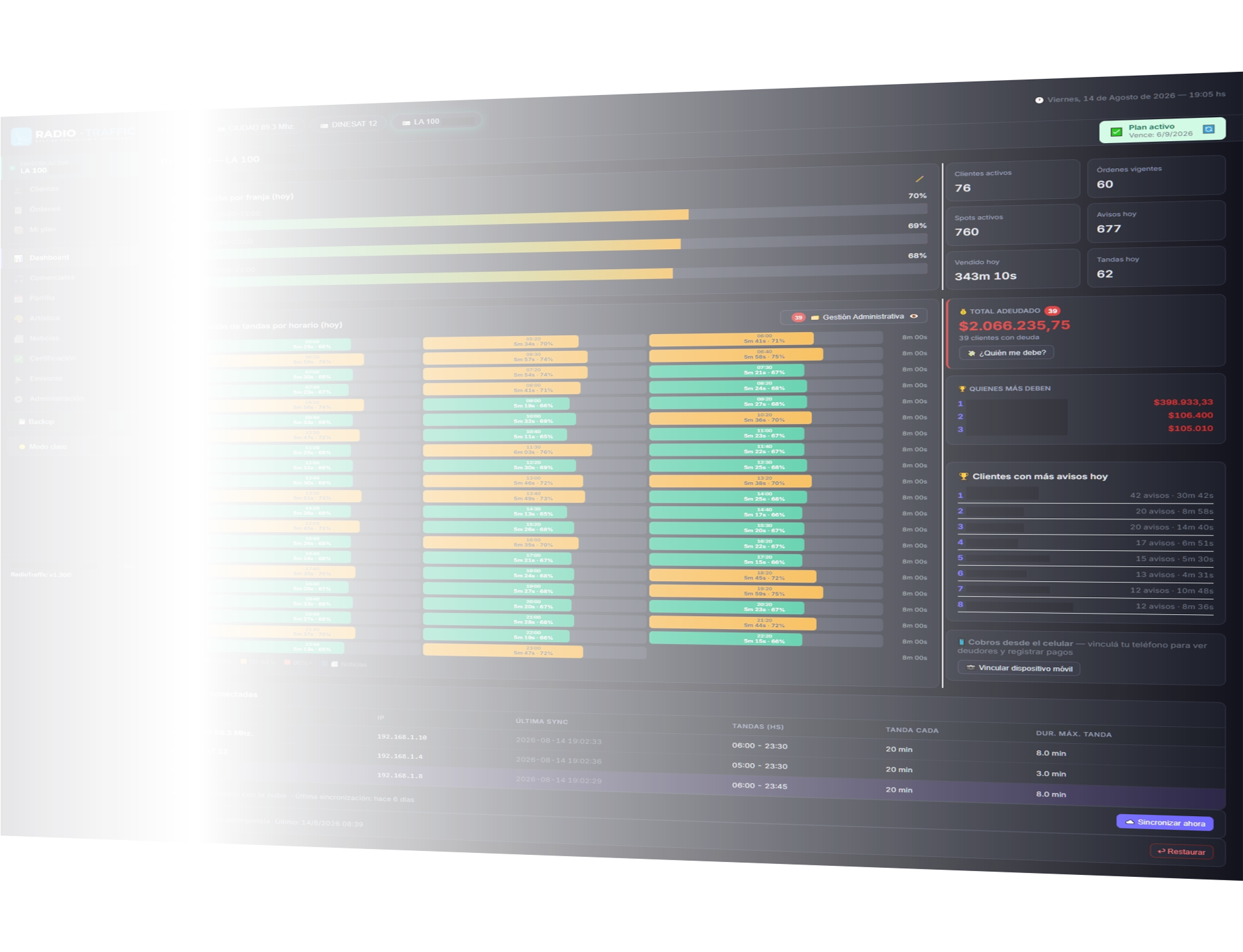
Task: Open the Total Adeudado 39 badge
Action: [1053, 311]
